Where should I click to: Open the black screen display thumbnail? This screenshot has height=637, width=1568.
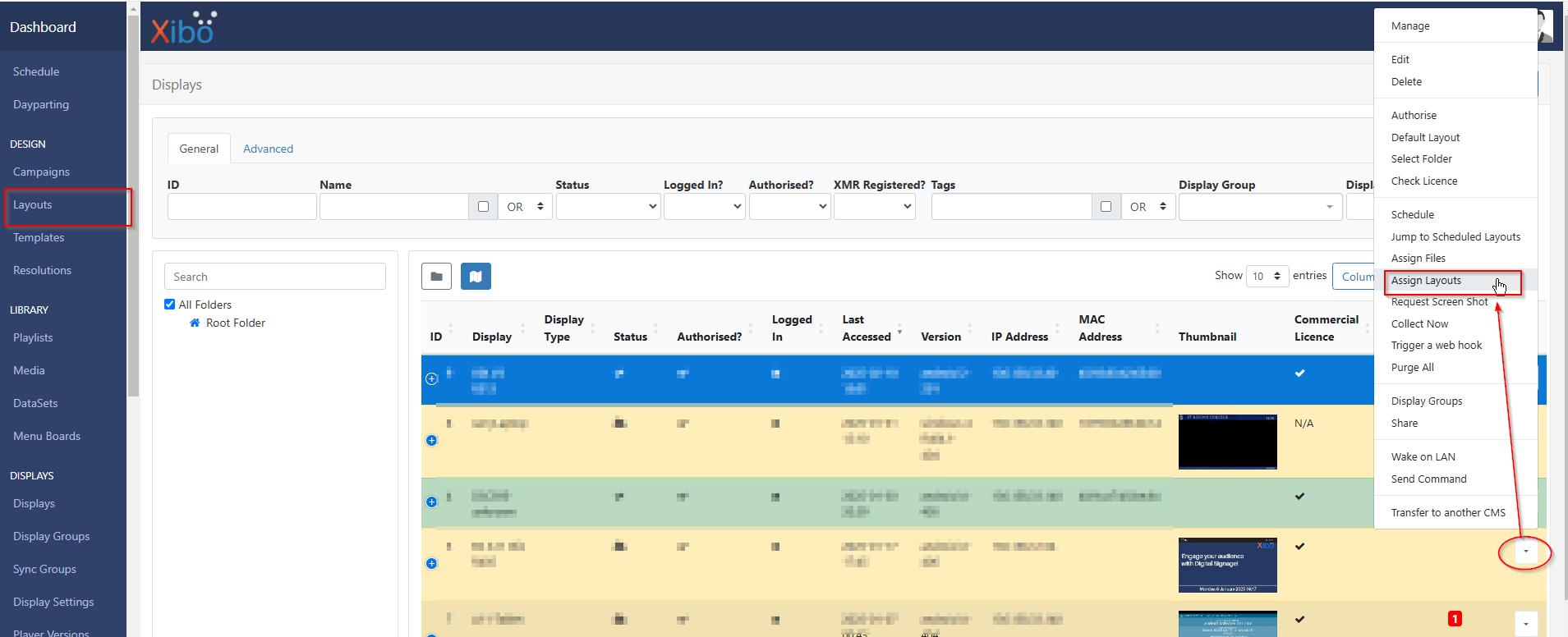pos(1227,442)
